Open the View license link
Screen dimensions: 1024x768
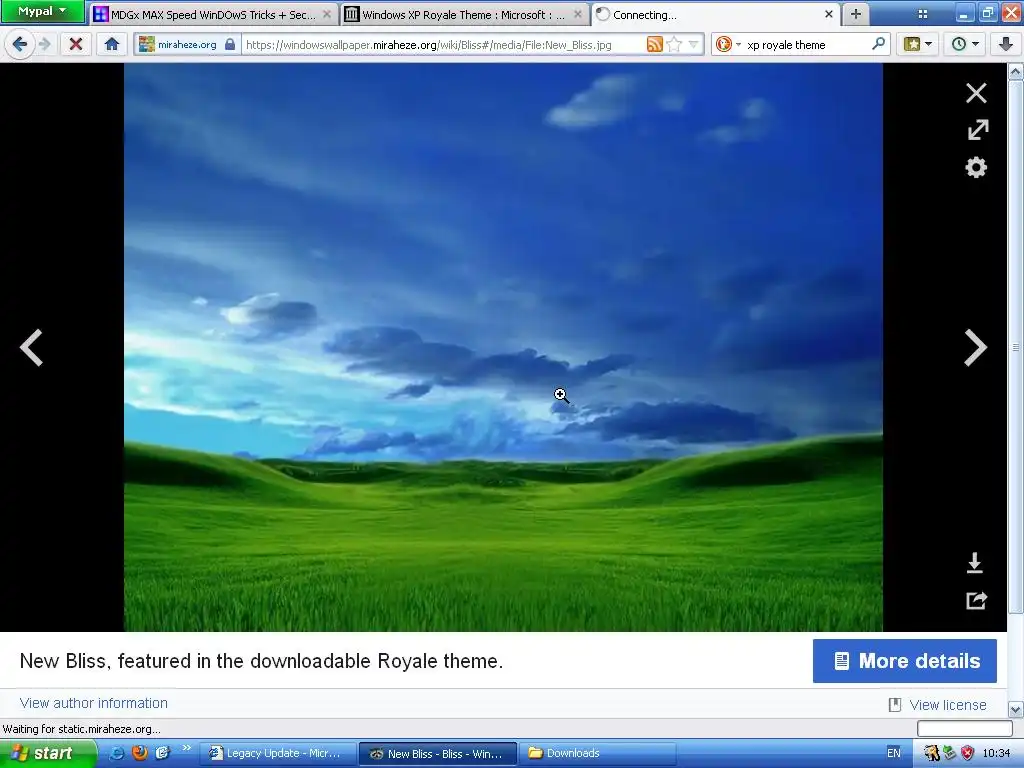click(x=948, y=705)
